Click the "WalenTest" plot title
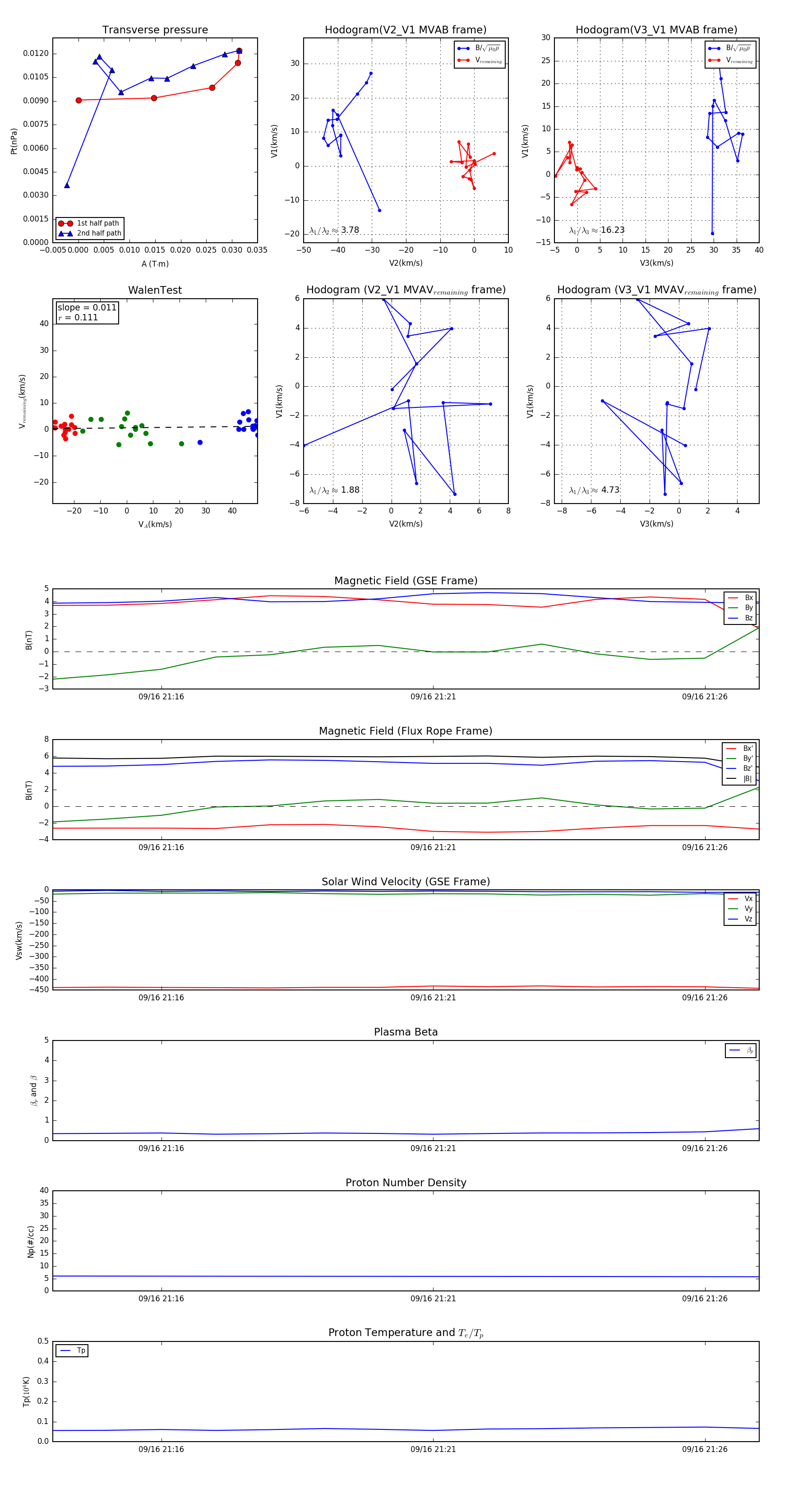Viewport: 812px width, 1489px height. (x=155, y=290)
